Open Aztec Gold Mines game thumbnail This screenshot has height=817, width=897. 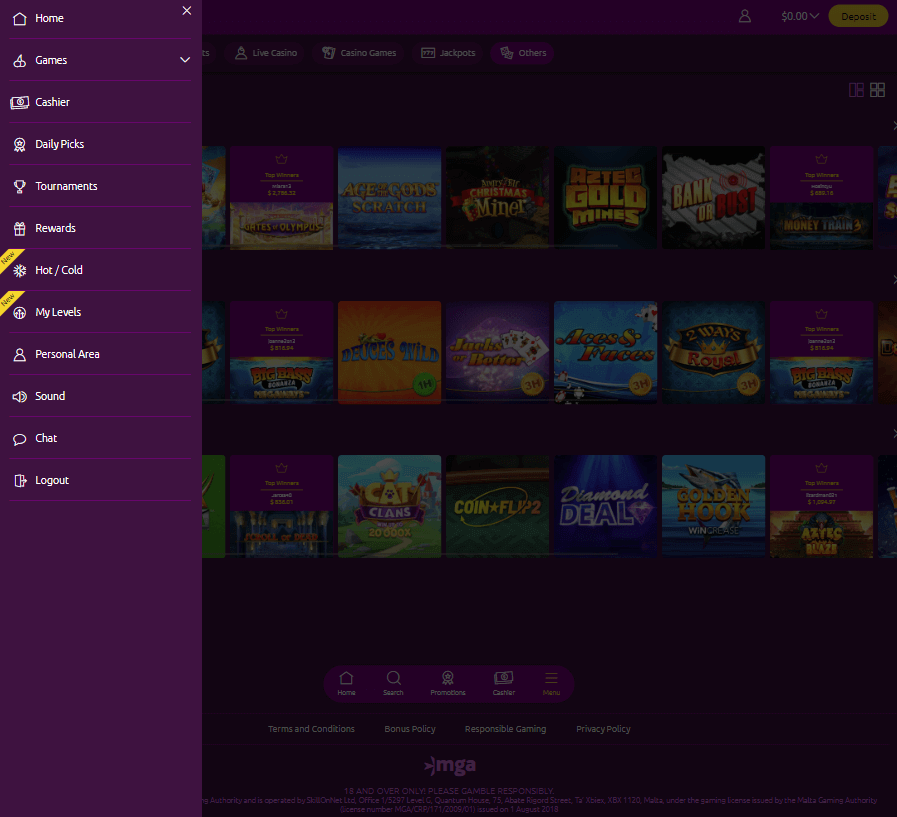[x=605, y=197]
